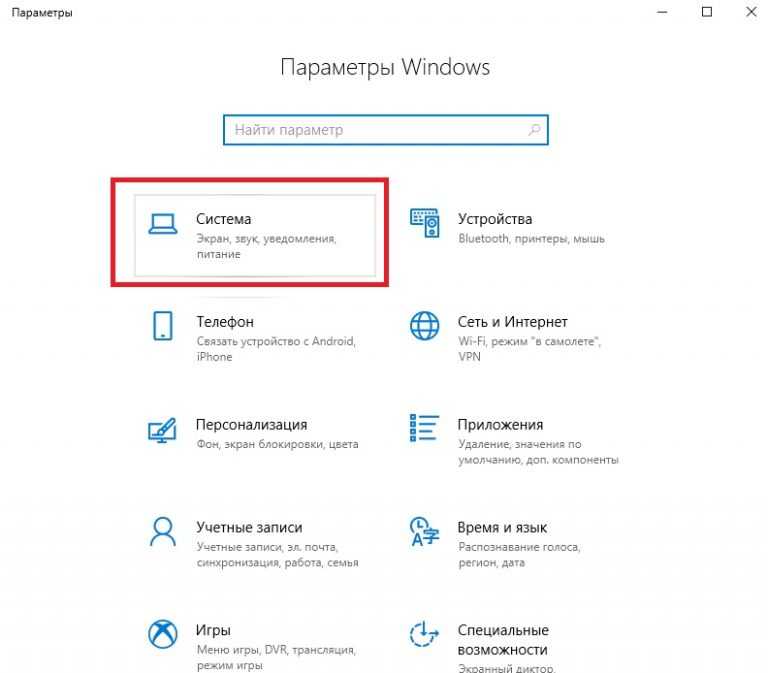Open the Система laptop icon
Screen dimensions: 768x673
[x=163, y=224]
